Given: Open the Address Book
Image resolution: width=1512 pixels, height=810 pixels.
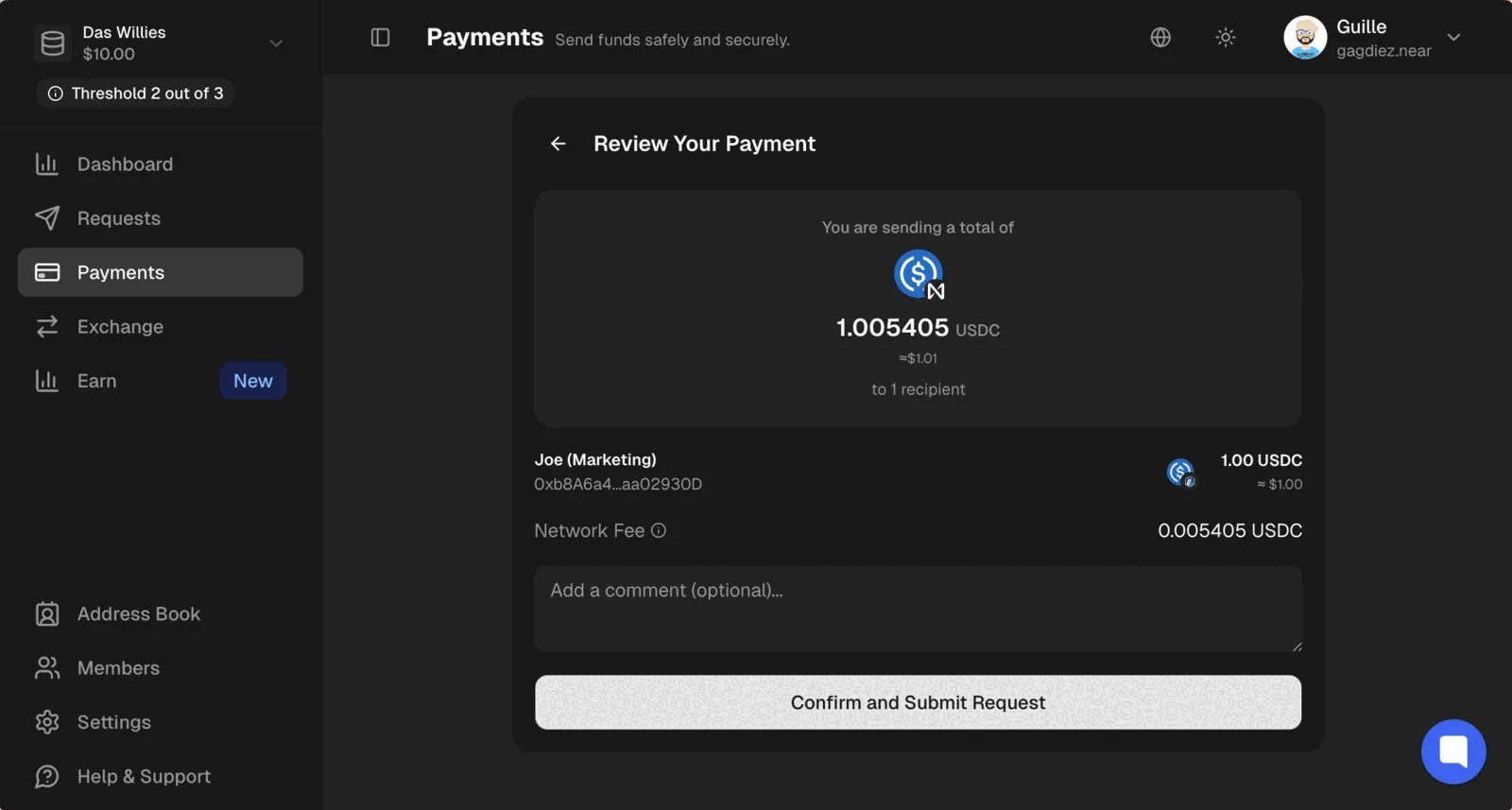Looking at the screenshot, I should [161, 614].
